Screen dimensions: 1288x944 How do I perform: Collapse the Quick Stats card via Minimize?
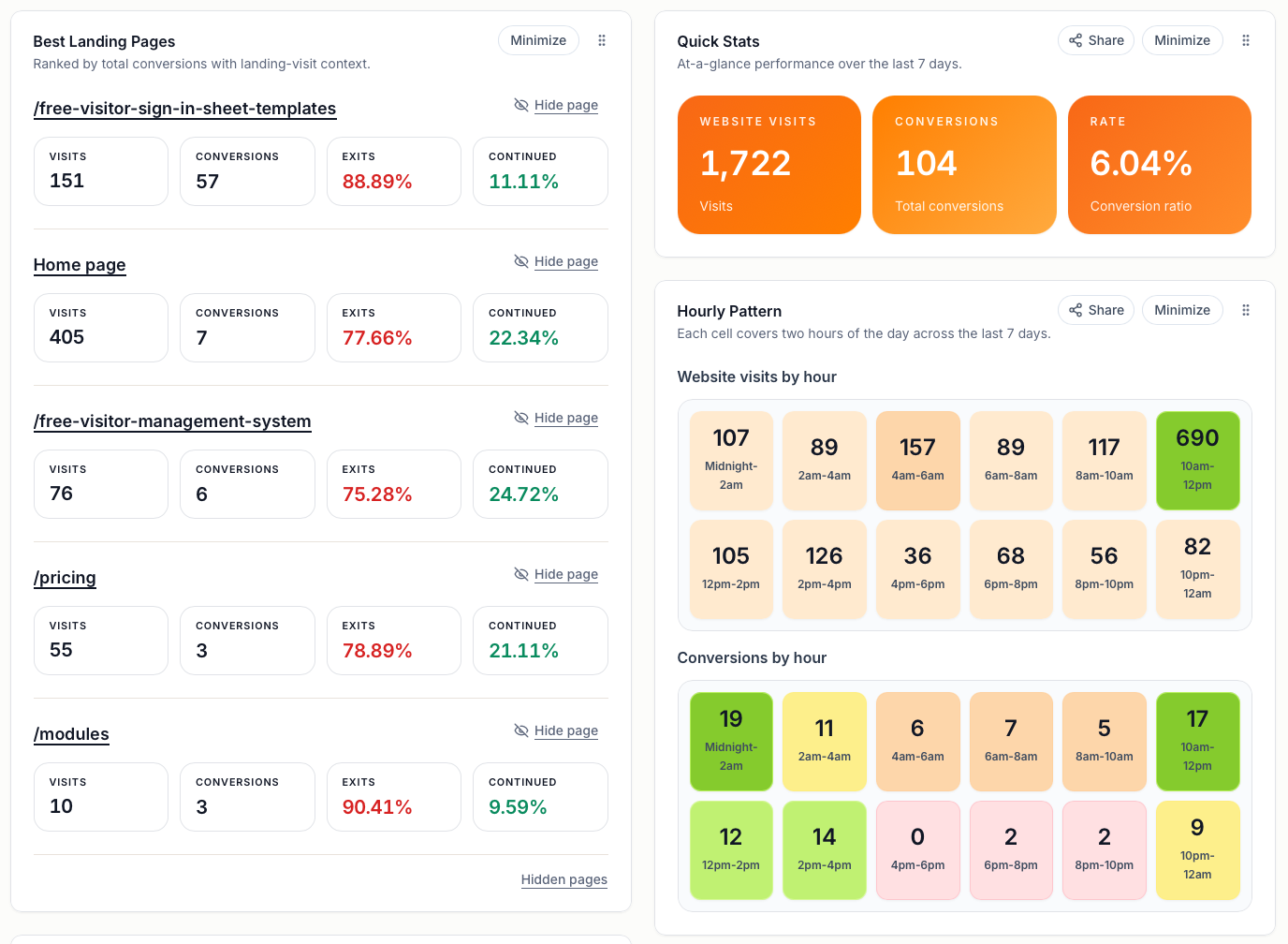pos(1182,40)
